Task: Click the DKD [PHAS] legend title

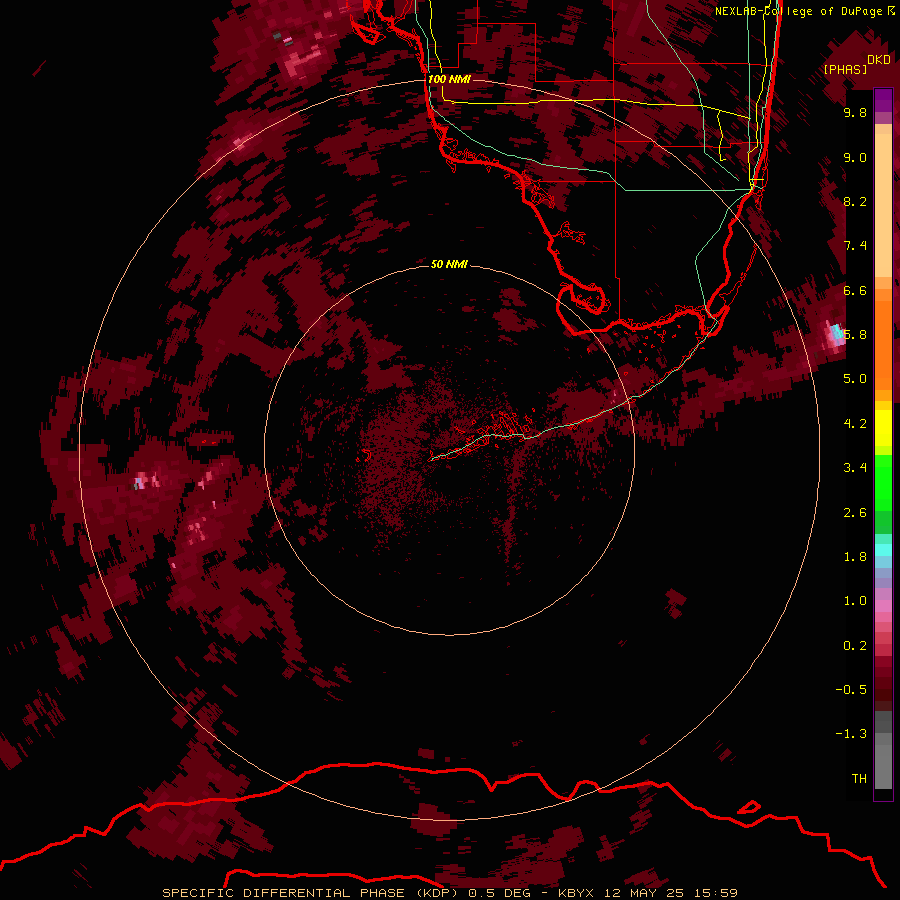Action: (856, 65)
